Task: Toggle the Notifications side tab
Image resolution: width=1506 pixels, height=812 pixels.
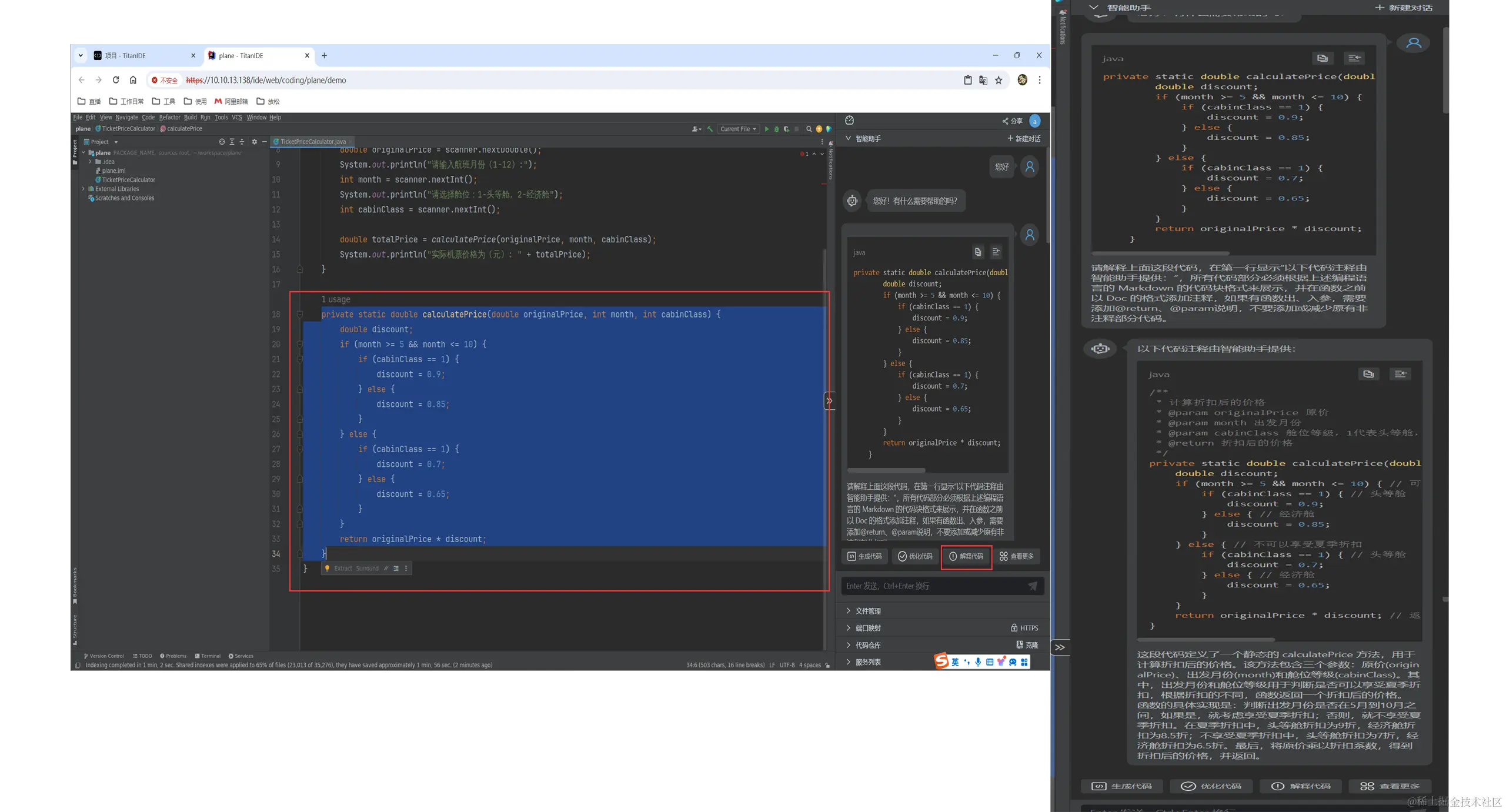Action: pos(830,161)
